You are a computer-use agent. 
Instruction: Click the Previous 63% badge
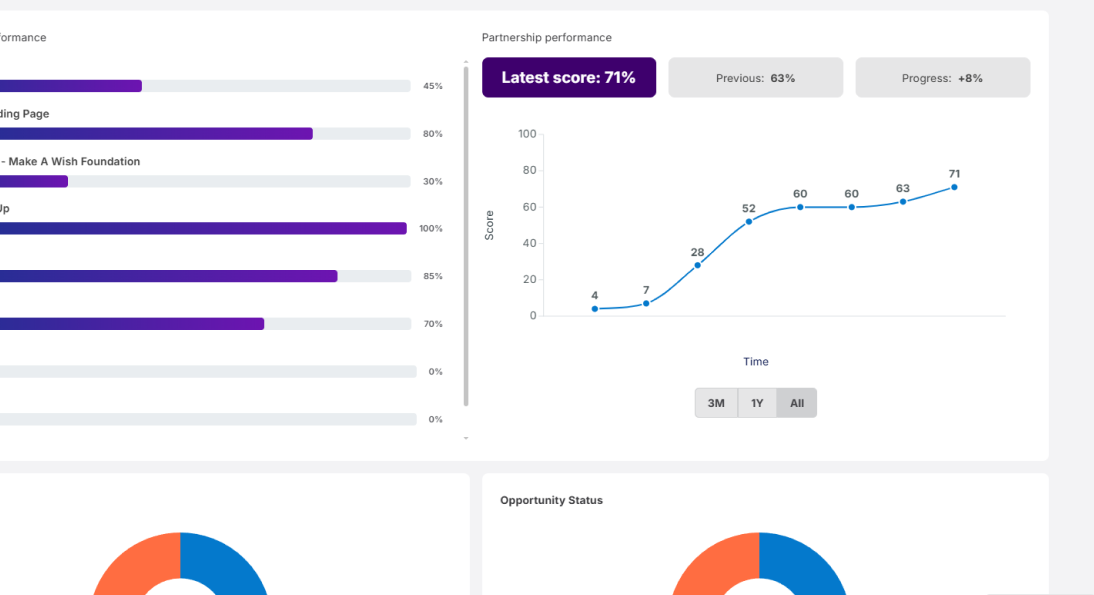(755, 77)
